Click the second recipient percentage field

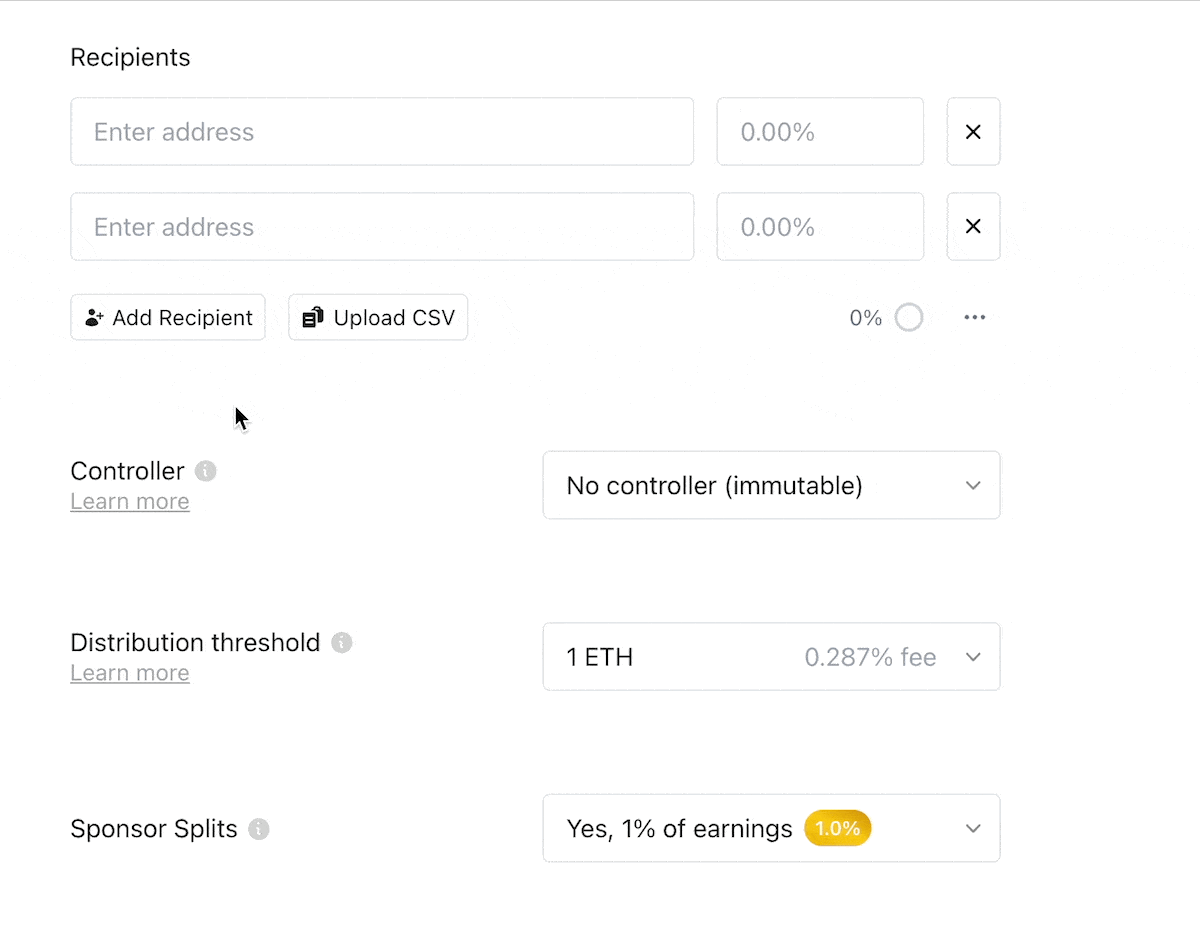(820, 227)
